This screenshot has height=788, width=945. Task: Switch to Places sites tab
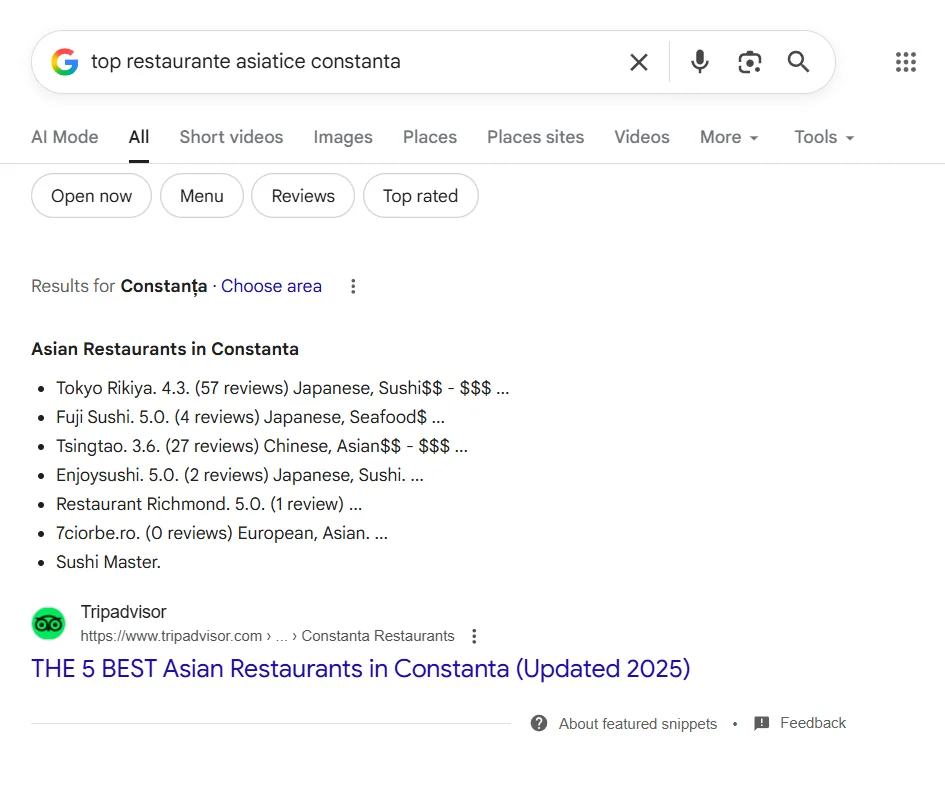(x=536, y=137)
